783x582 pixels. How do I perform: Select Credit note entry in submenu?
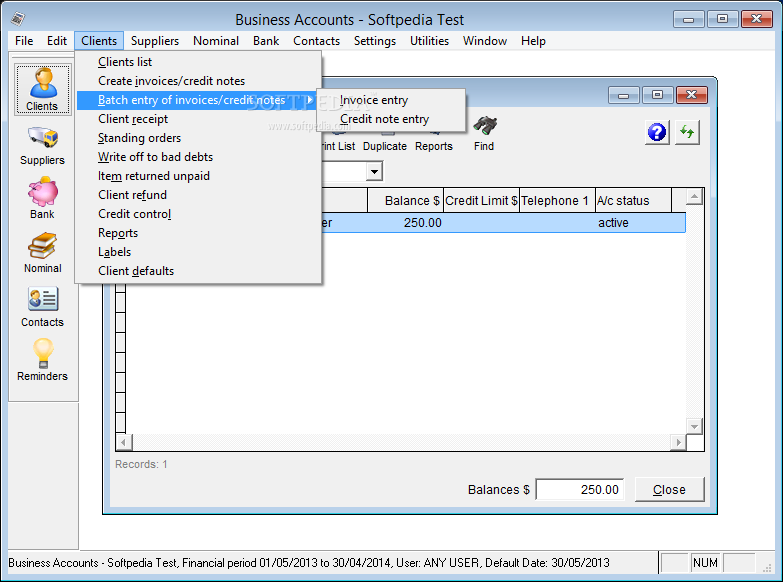click(392, 119)
